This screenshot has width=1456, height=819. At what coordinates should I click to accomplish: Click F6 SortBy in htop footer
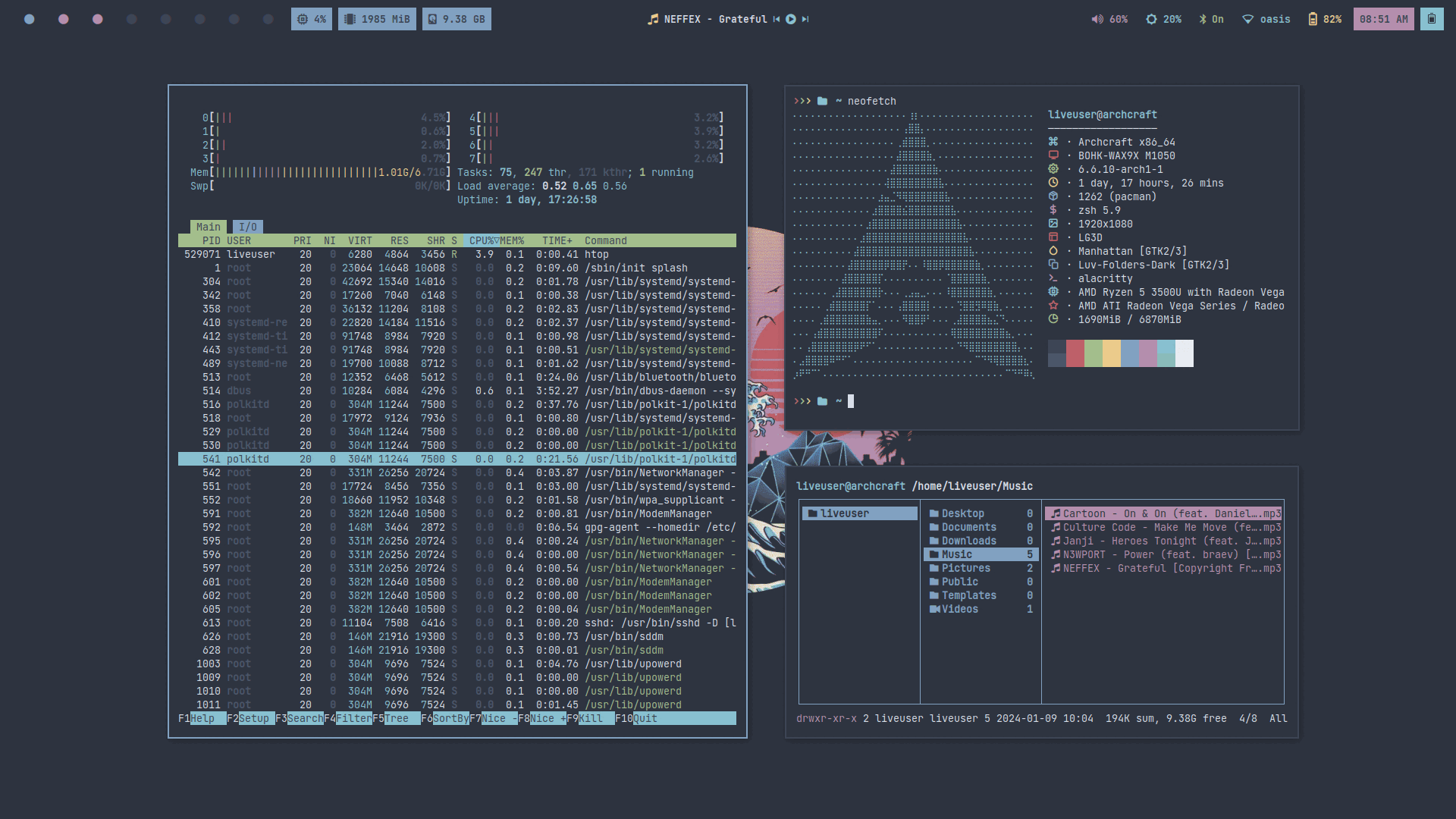450,718
